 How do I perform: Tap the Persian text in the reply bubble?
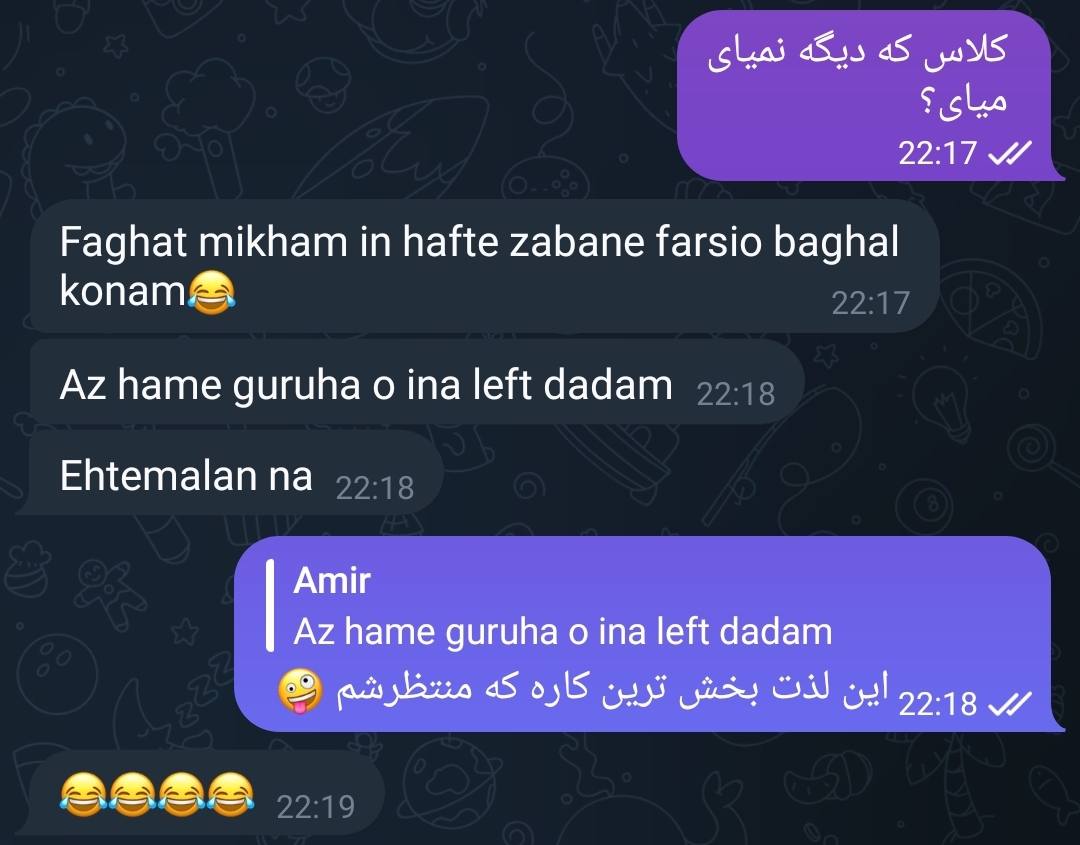pos(612,689)
